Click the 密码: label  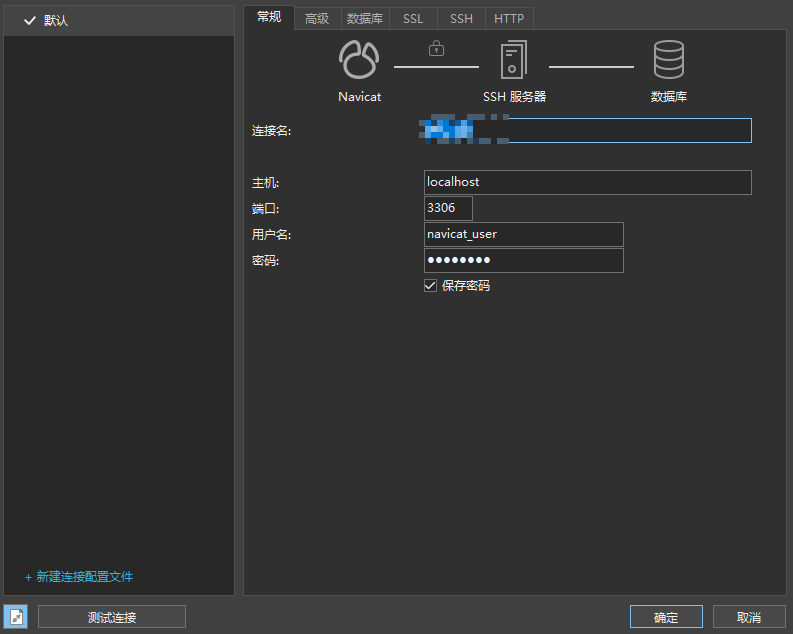pyautogui.click(x=266, y=261)
